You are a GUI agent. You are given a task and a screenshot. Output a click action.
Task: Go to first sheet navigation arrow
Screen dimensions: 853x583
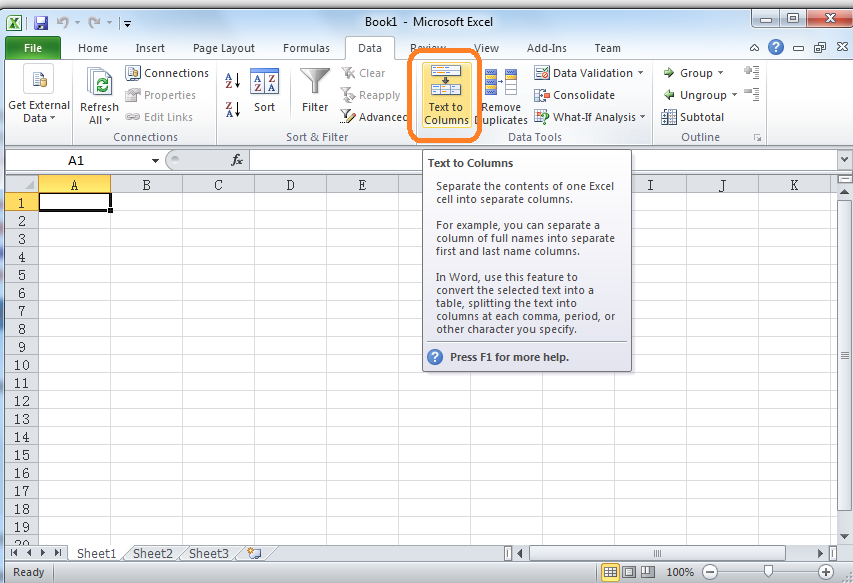(14, 553)
